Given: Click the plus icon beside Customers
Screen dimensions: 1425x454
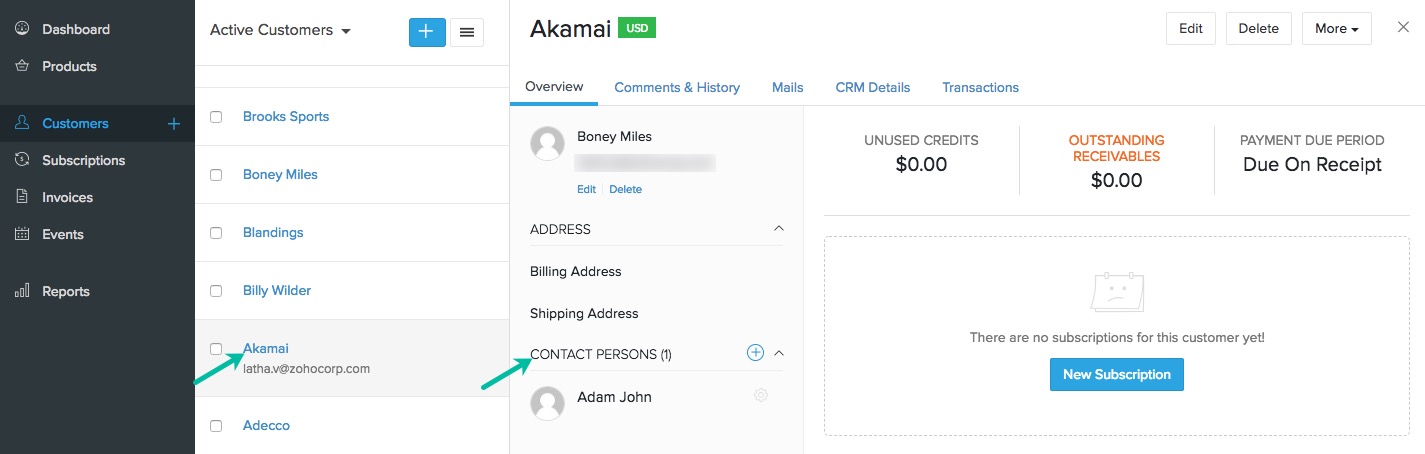Looking at the screenshot, I should click(x=174, y=124).
